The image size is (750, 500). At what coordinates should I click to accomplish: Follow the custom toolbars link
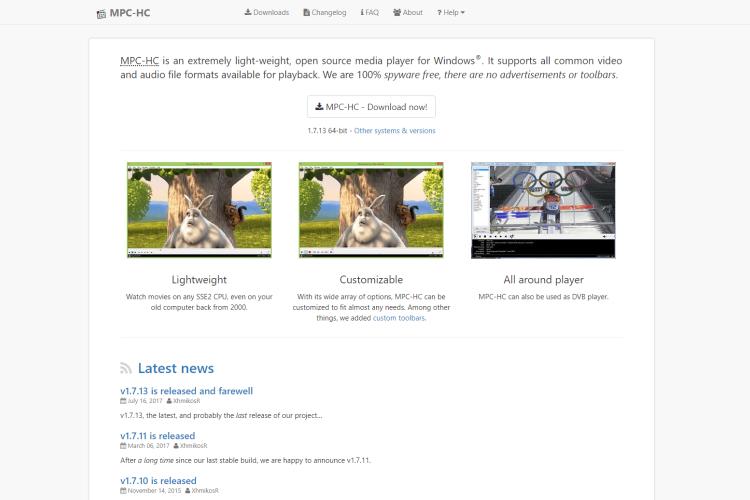(399, 318)
